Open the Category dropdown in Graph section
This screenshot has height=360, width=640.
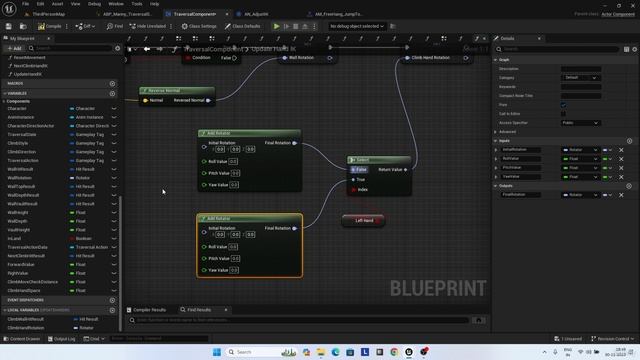(x=580, y=78)
